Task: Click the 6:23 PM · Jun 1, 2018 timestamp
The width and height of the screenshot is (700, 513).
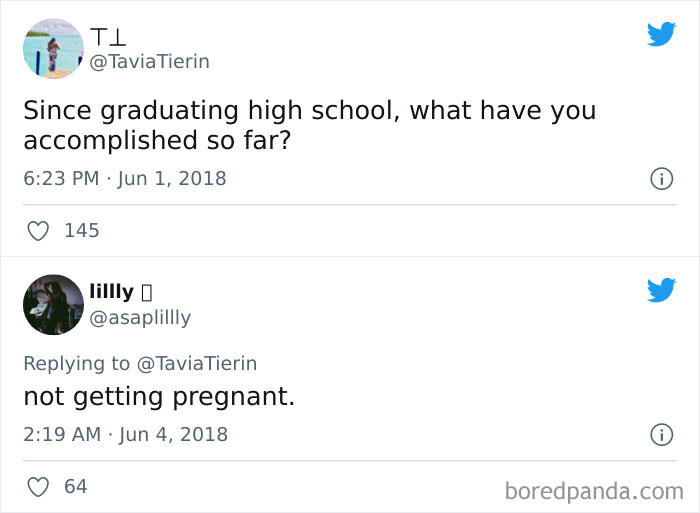Action: (x=125, y=179)
